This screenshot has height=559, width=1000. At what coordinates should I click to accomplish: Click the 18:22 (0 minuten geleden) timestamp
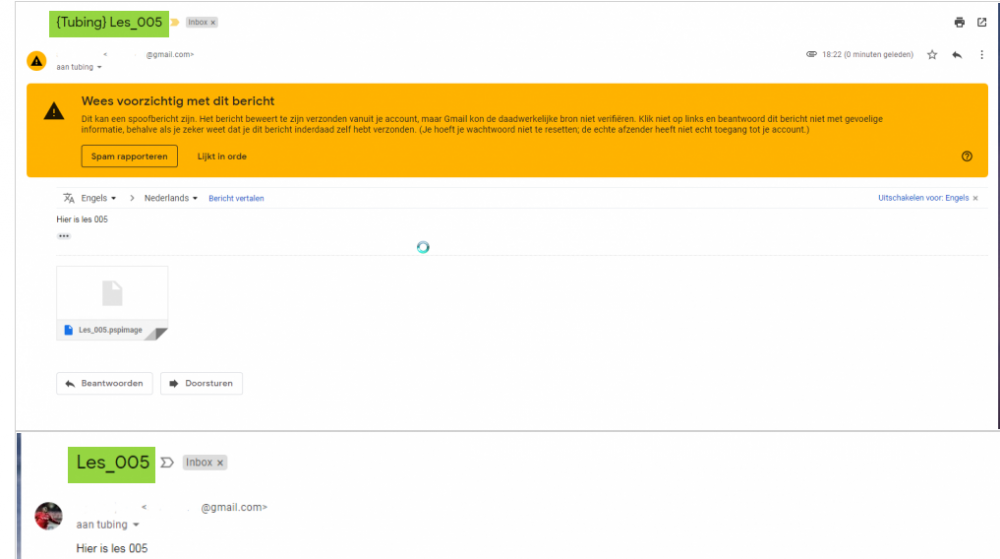pyautogui.click(x=867, y=55)
